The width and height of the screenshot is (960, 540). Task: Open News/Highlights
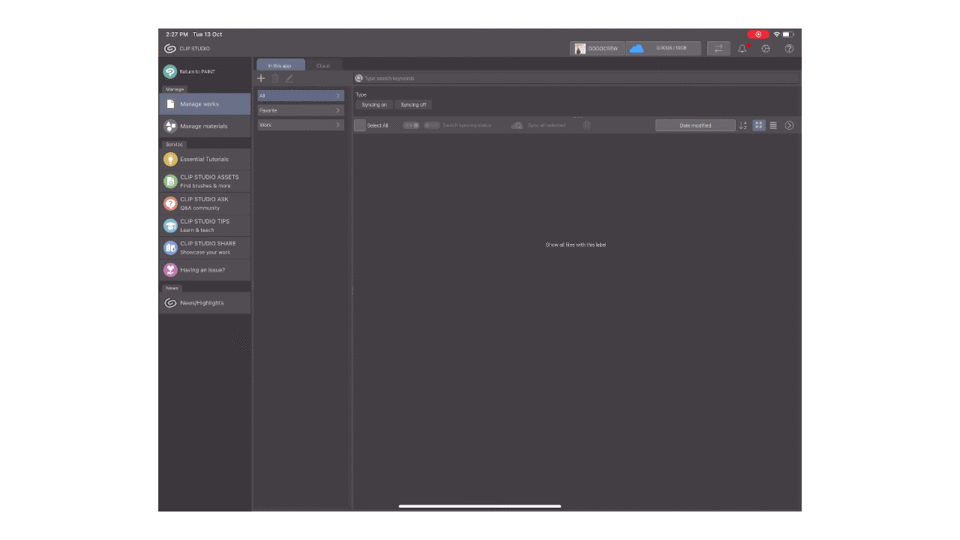click(205, 303)
